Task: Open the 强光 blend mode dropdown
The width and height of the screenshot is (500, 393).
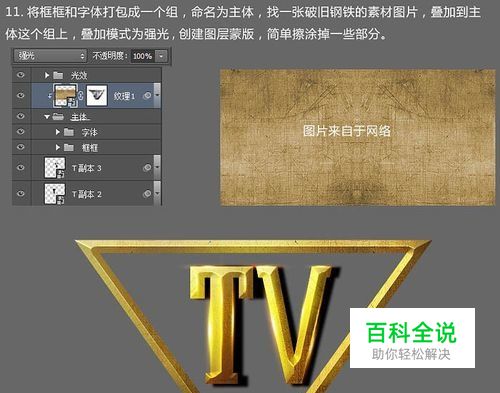Action: [50, 56]
